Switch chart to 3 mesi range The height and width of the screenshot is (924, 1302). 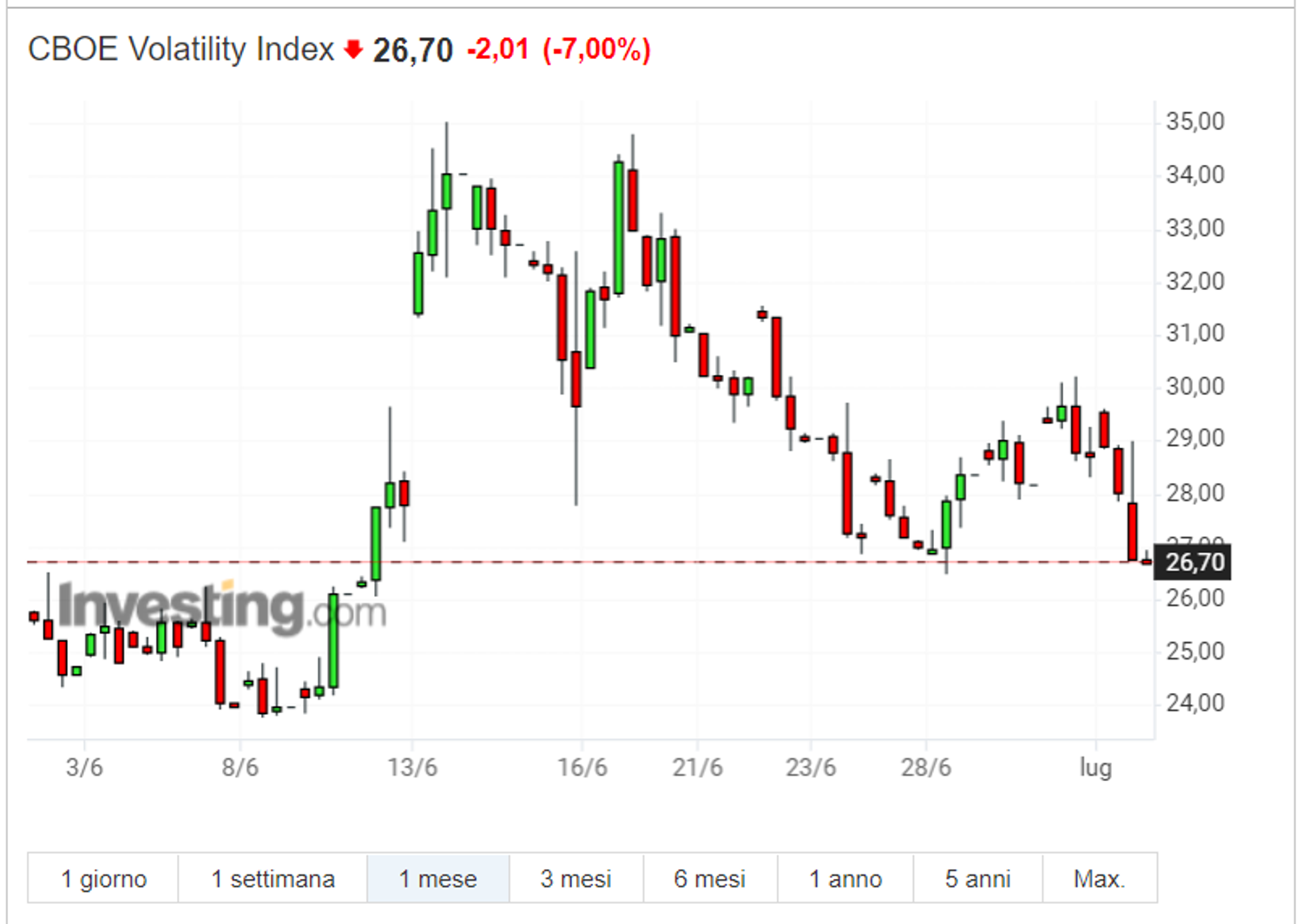point(576,879)
